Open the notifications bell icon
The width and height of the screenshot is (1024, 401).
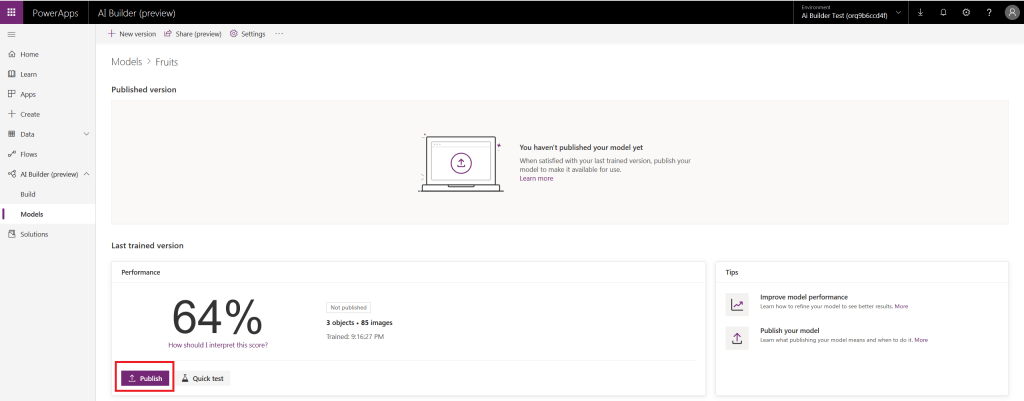[943, 12]
